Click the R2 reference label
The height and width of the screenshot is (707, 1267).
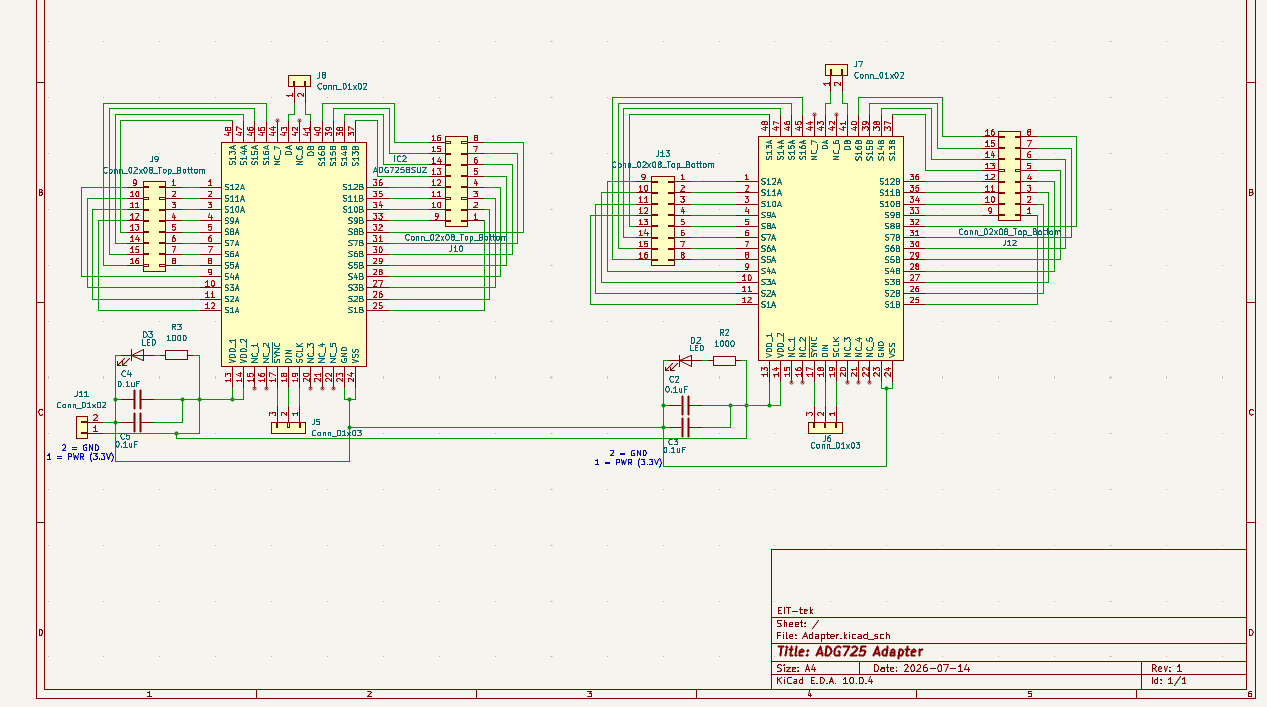click(724, 332)
